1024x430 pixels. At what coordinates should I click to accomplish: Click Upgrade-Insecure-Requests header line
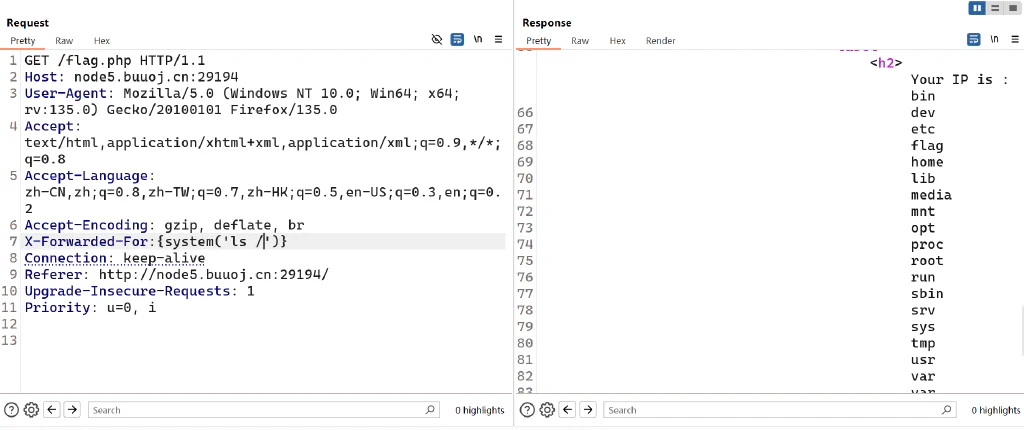point(140,291)
